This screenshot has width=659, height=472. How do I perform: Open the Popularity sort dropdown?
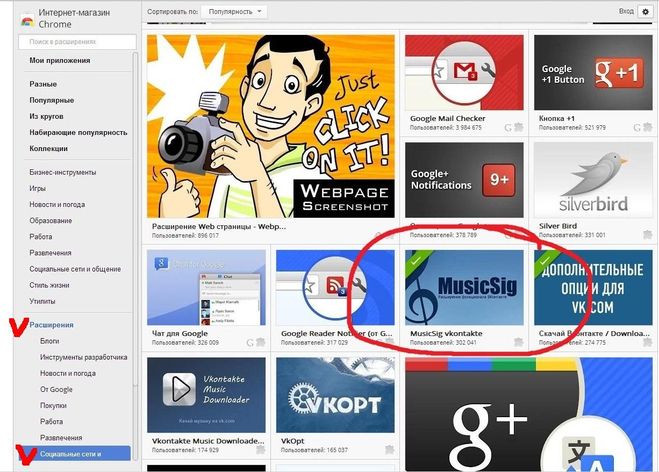click(234, 12)
